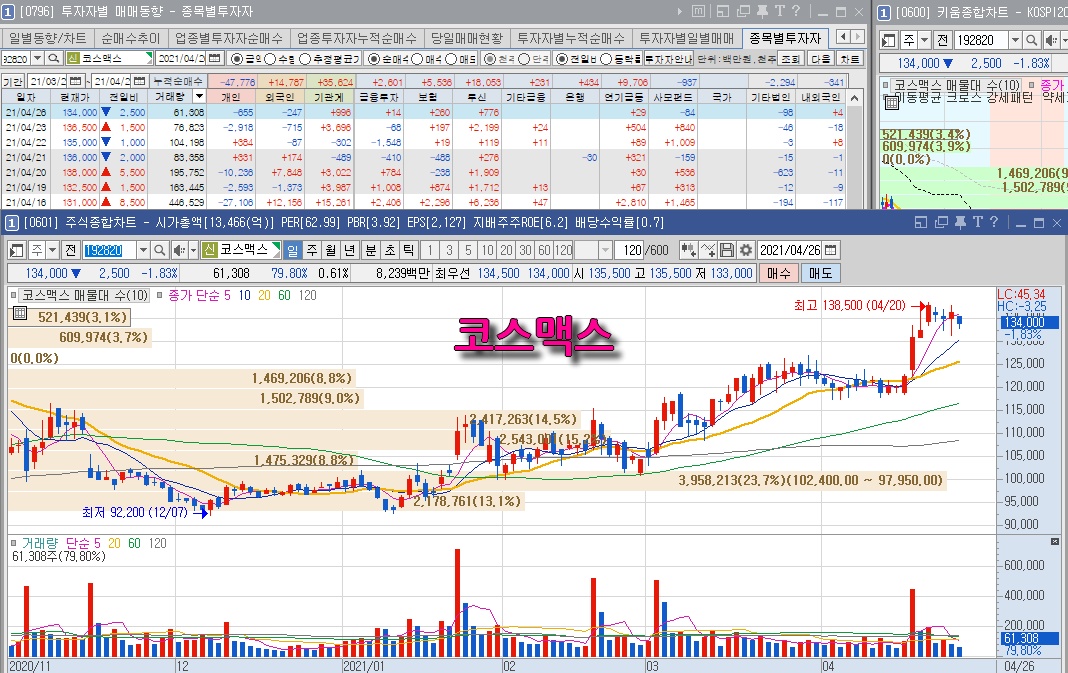Open code 192820 dropdown in chart 0601
This screenshot has height=673, width=1068.
pos(142,251)
